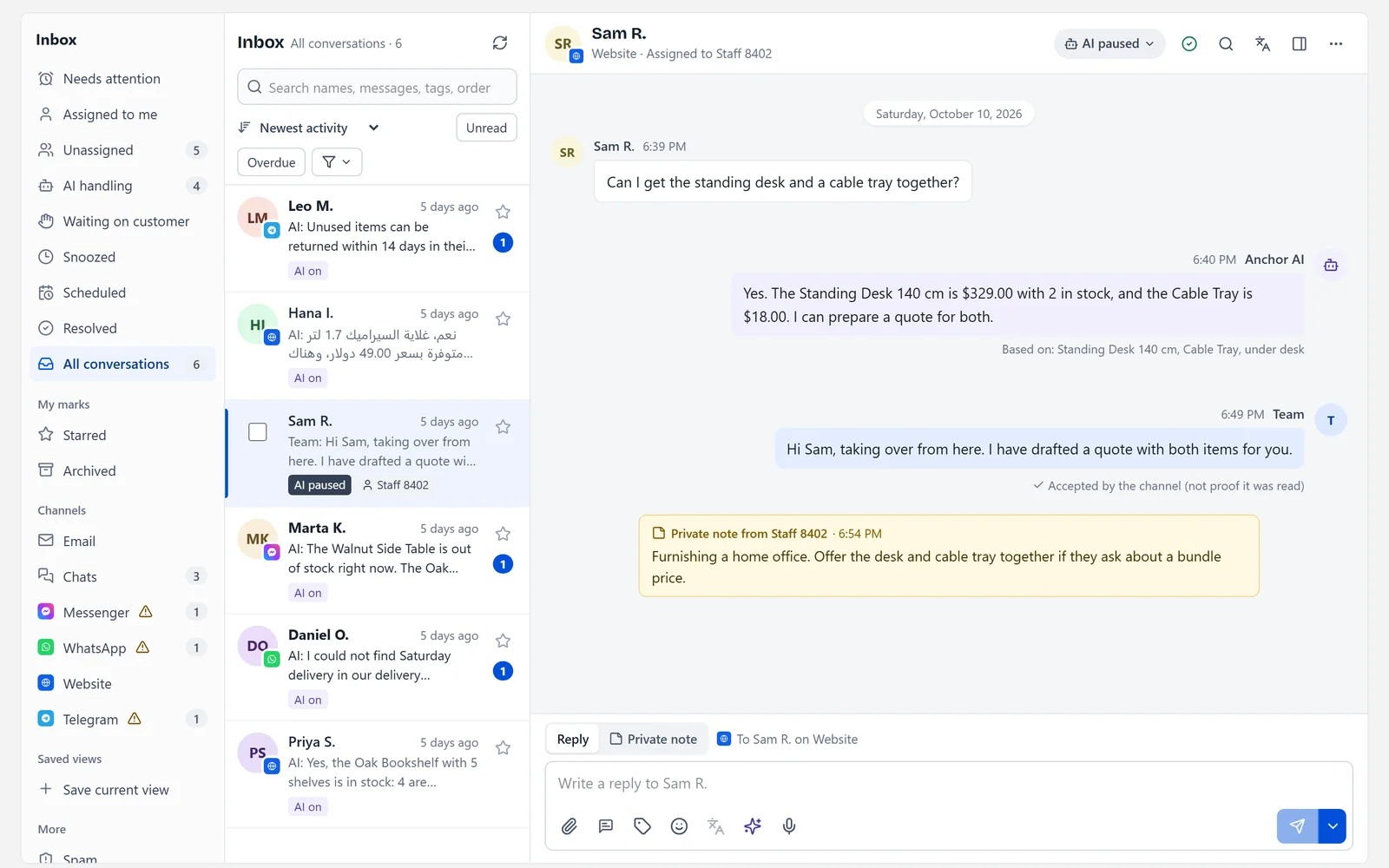Translate the reply draft in composer
The width and height of the screenshot is (1389, 868).
click(715, 826)
